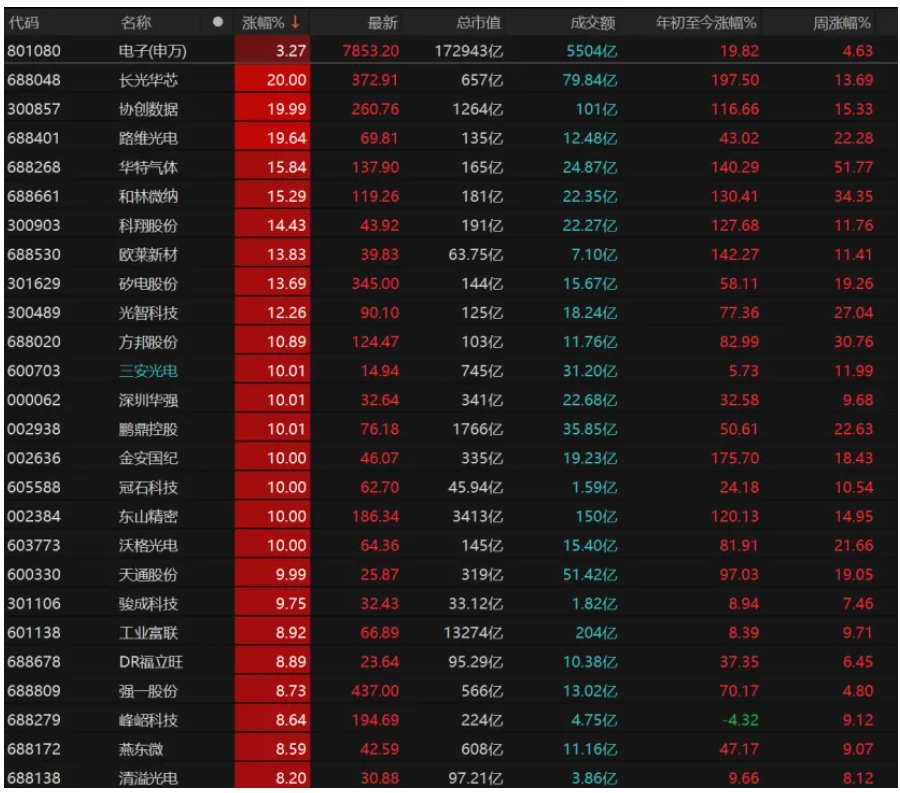
Task: Click the orange sort arrow in 涨幅% header
Action: click(x=295, y=22)
